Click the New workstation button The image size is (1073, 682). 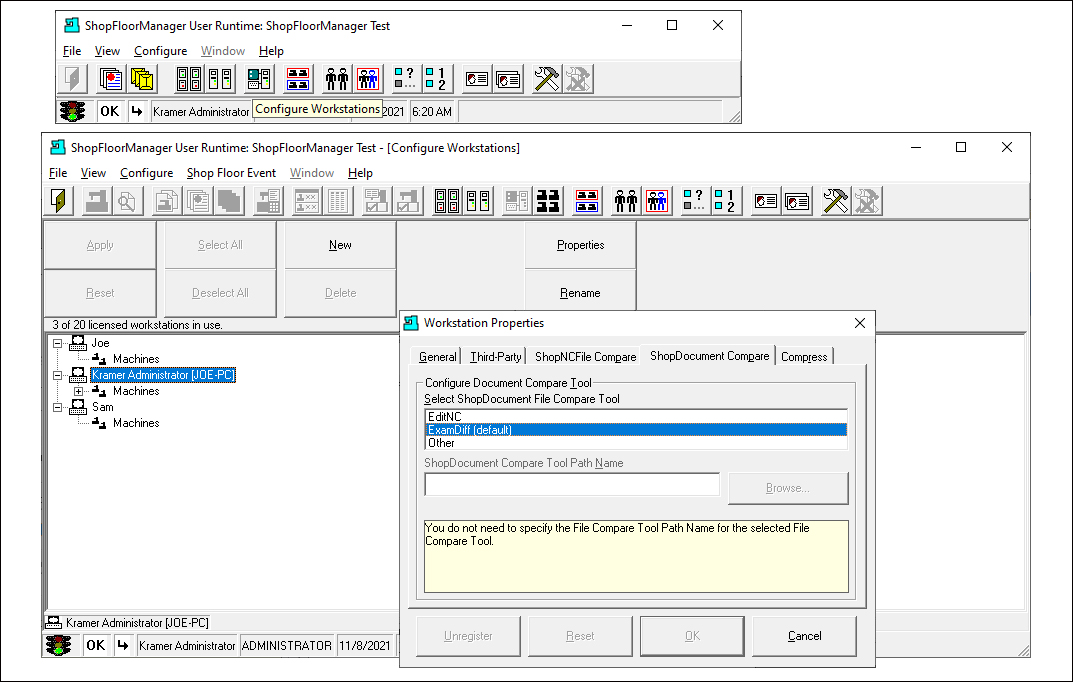tap(340, 245)
